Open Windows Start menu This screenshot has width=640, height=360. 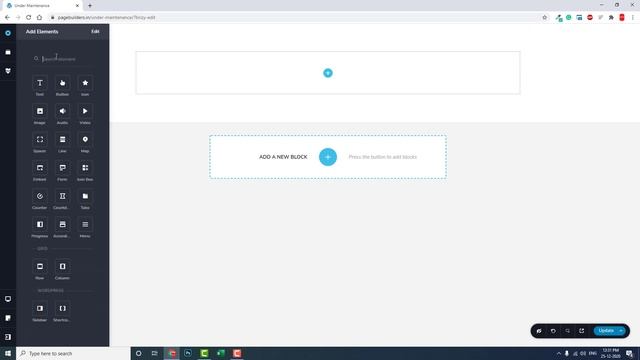click(8, 353)
